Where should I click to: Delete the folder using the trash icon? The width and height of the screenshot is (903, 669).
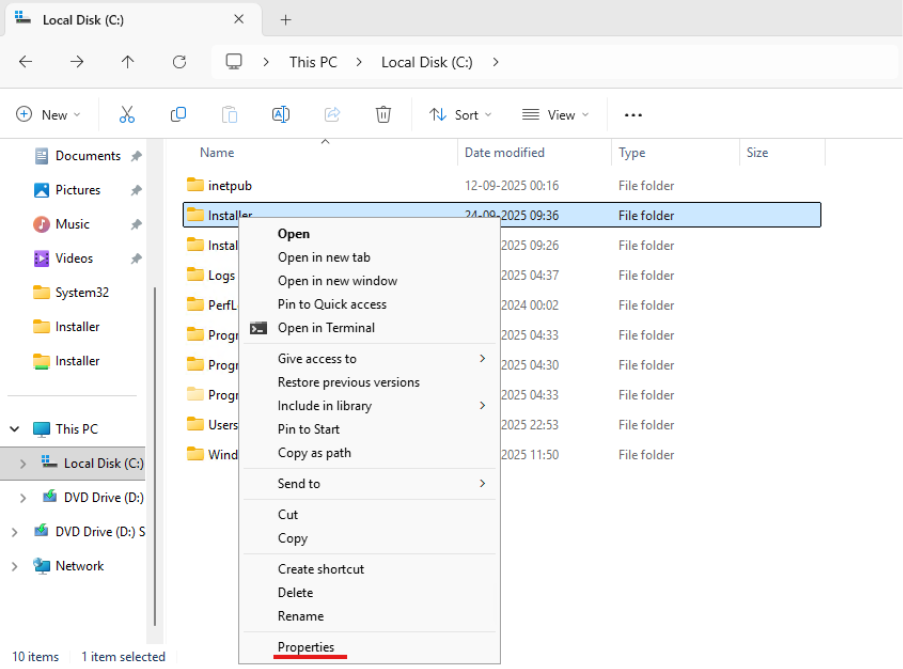383,114
